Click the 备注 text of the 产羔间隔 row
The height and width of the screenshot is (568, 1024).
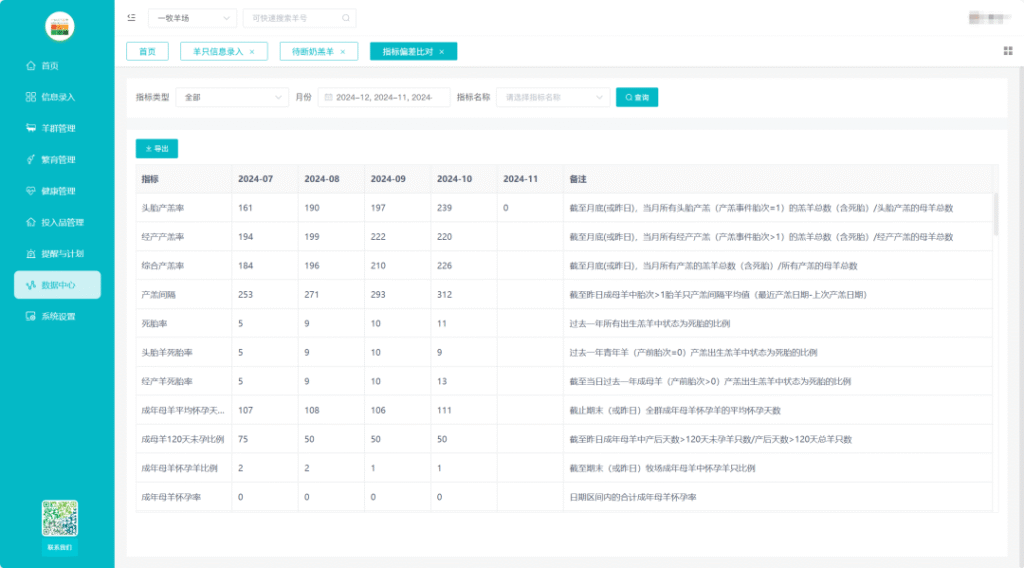click(718, 295)
